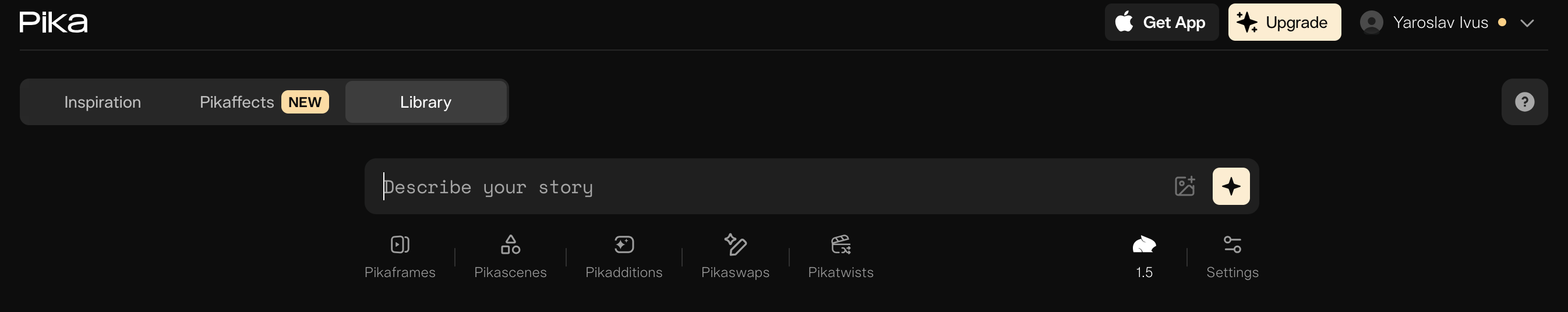Click the Yaroslav Ivus username
Viewport: 1568px width, 312px height.
pos(1439,23)
